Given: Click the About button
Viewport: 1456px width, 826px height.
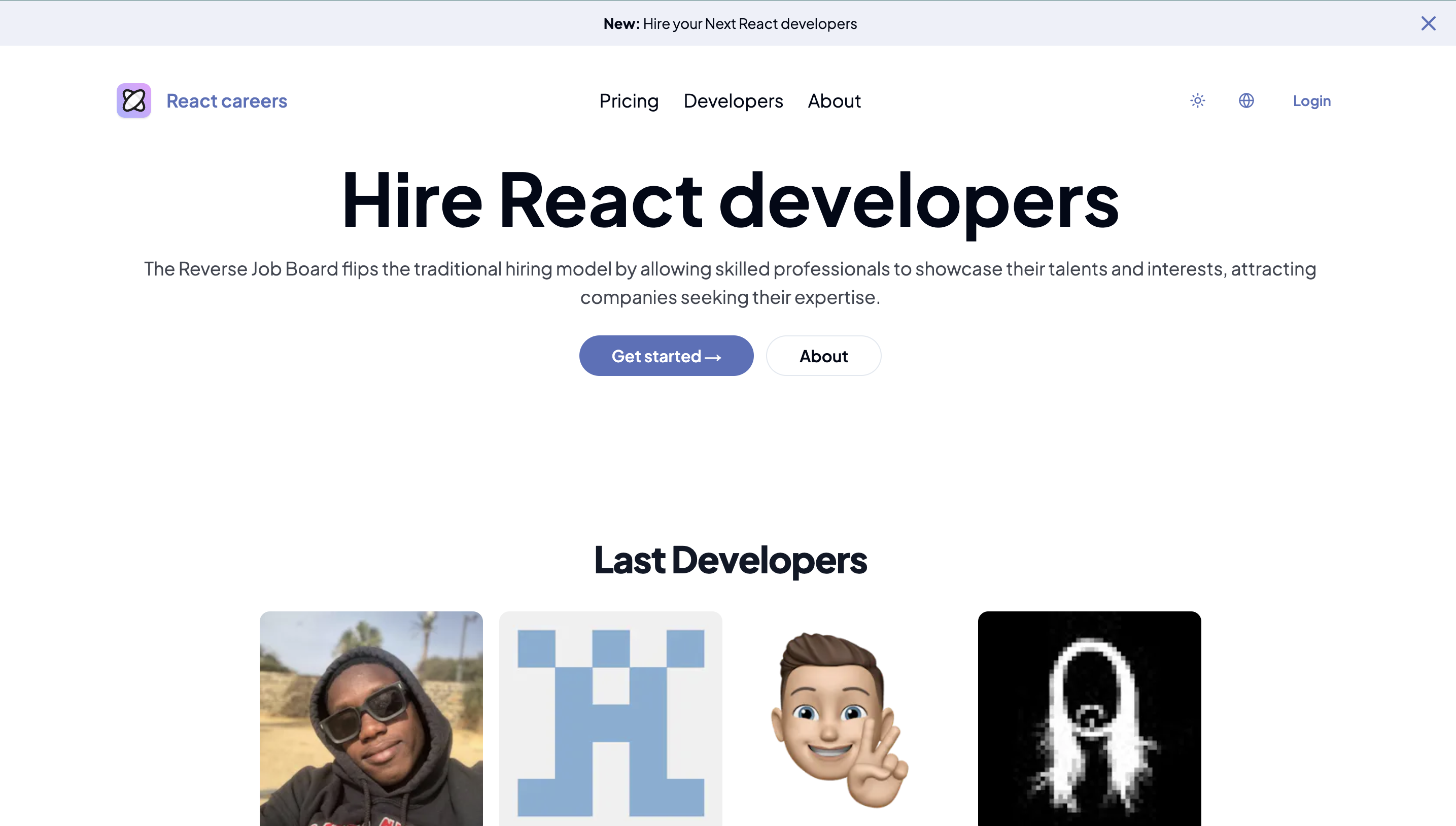Looking at the screenshot, I should click(x=823, y=356).
